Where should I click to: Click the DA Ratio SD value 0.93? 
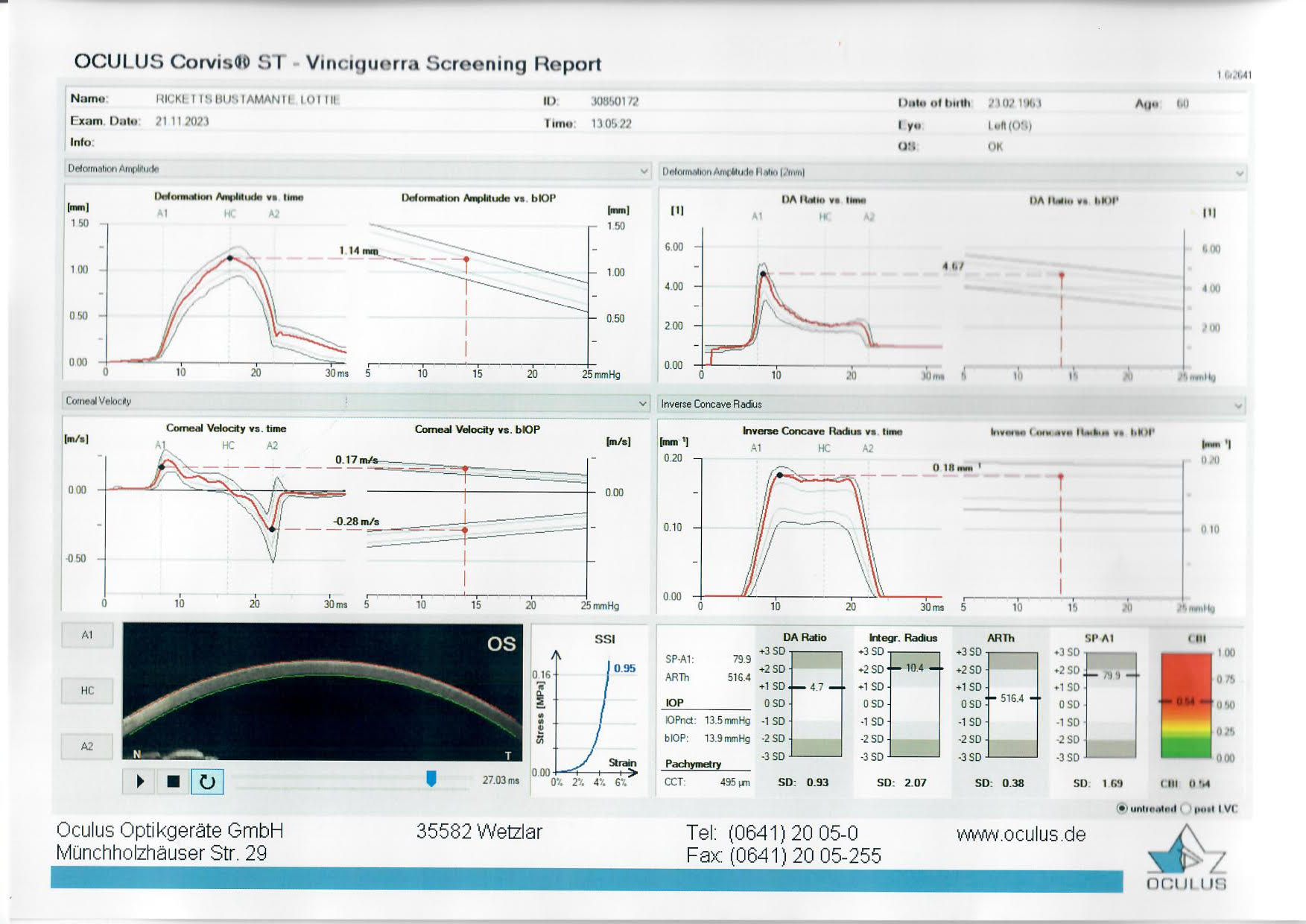pyautogui.click(x=817, y=782)
